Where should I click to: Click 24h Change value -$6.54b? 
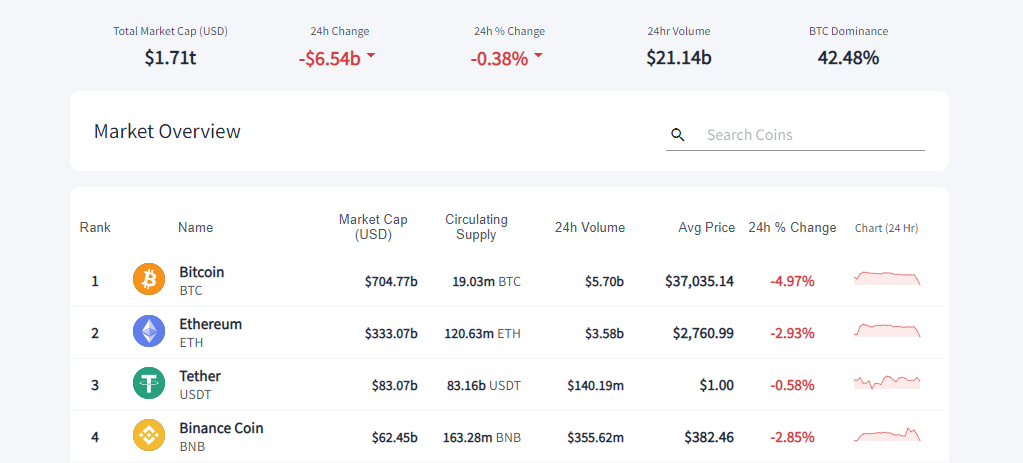click(x=329, y=59)
